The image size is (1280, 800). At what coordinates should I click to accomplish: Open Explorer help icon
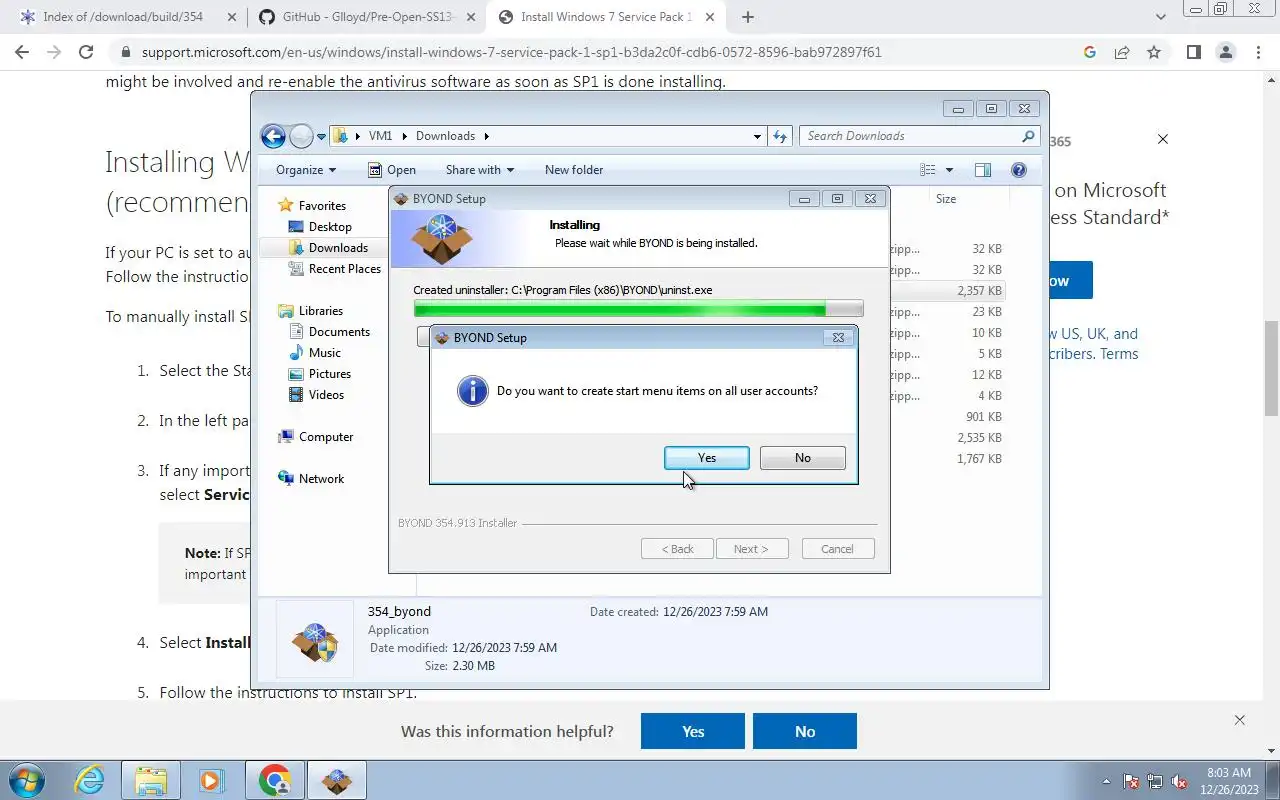point(1019,170)
